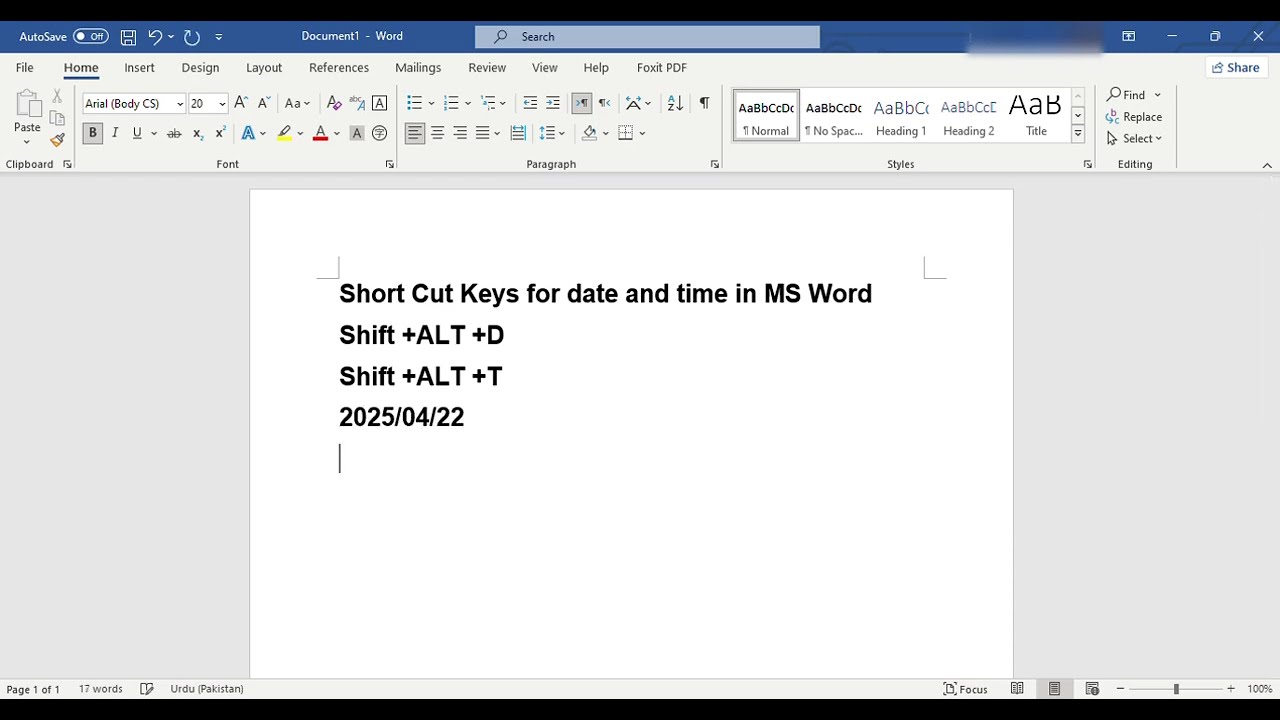Click the Enclose Characters icon

pos(379,133)
